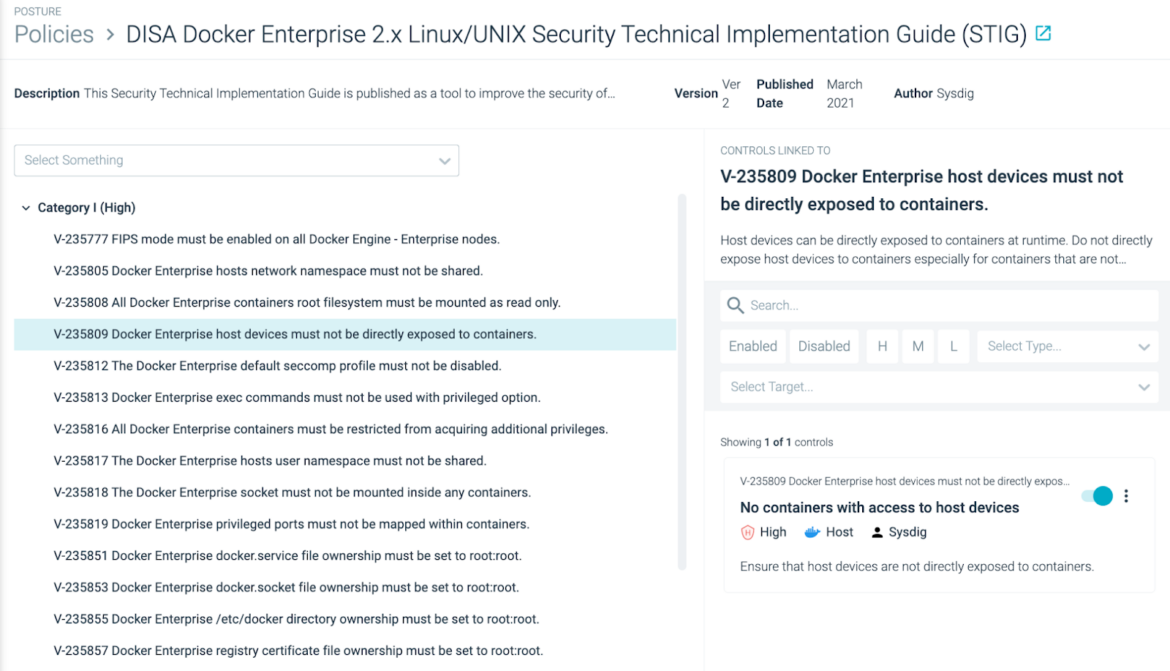Image resolution: width=1170 pixels, height=671 pixels.
Task: Open the Select Something dropdown
Action: pos(236,160)
